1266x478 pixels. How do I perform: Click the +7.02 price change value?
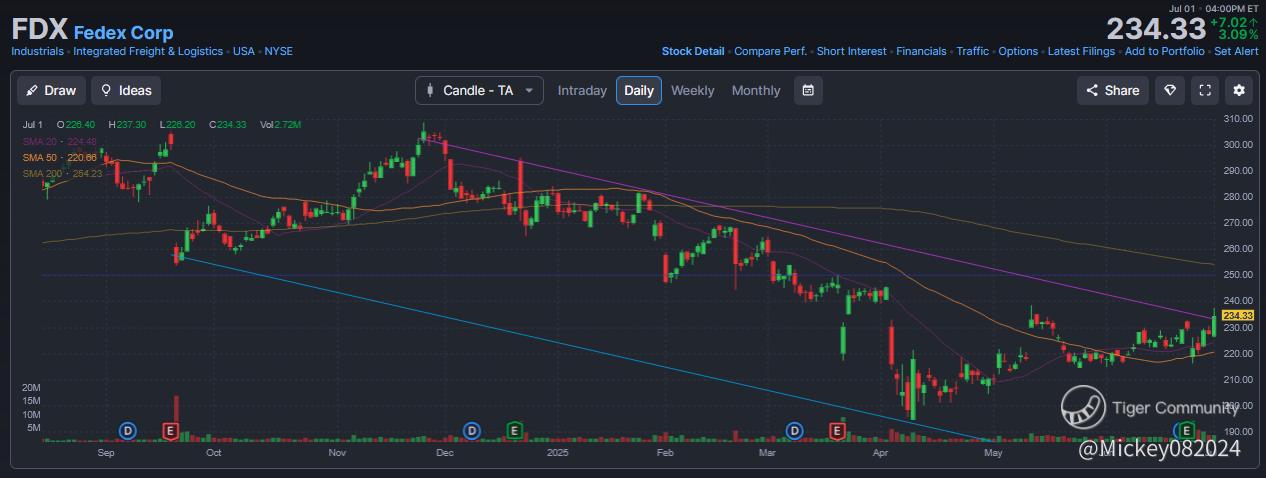pyautogui.click(x=1234, y=22)
